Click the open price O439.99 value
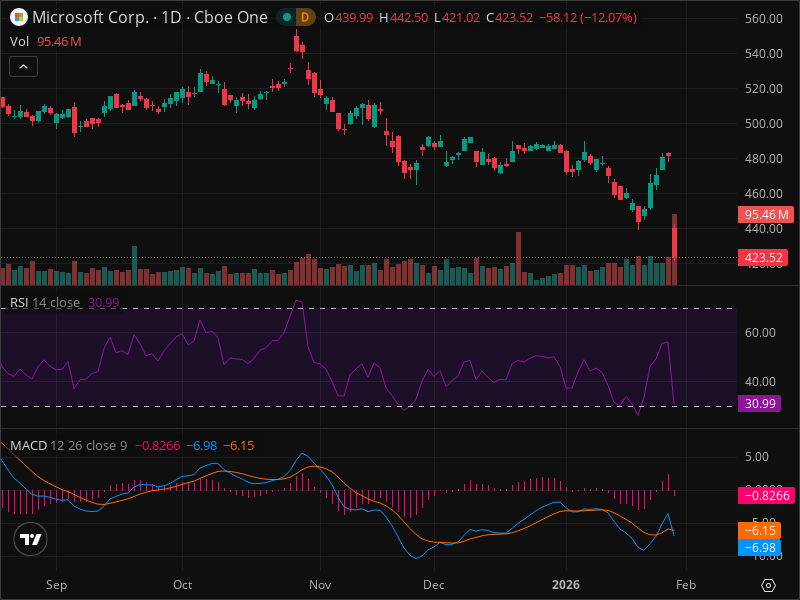 click(x=349, y=17)
